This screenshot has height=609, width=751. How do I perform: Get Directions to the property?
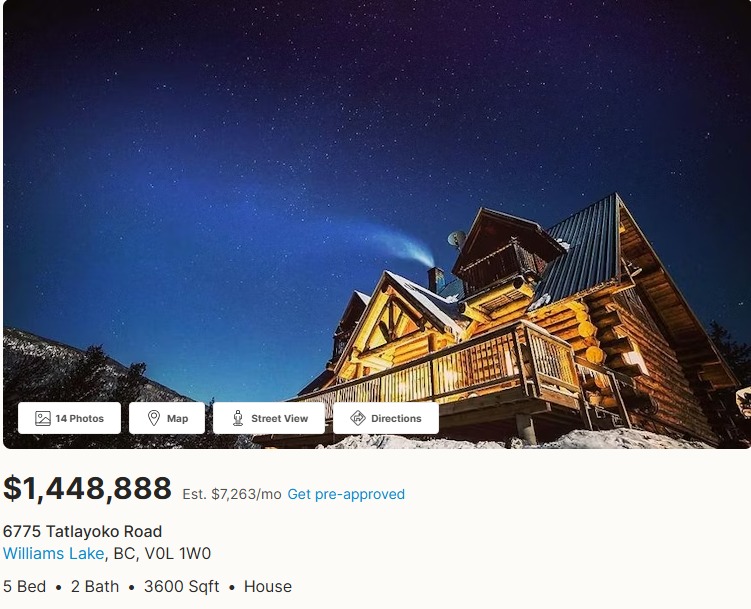pyautogui.click(x=386, y=418)
